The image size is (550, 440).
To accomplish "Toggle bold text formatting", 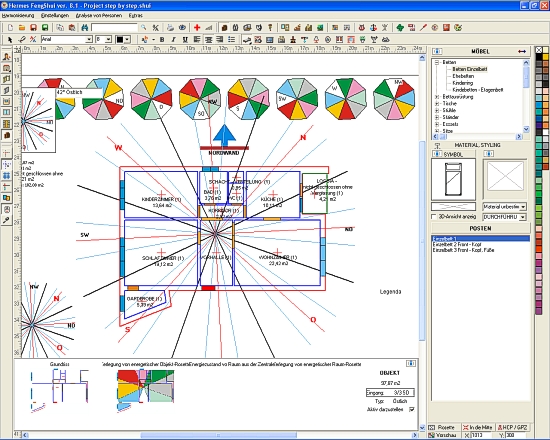I will click(x=162, y=39).
